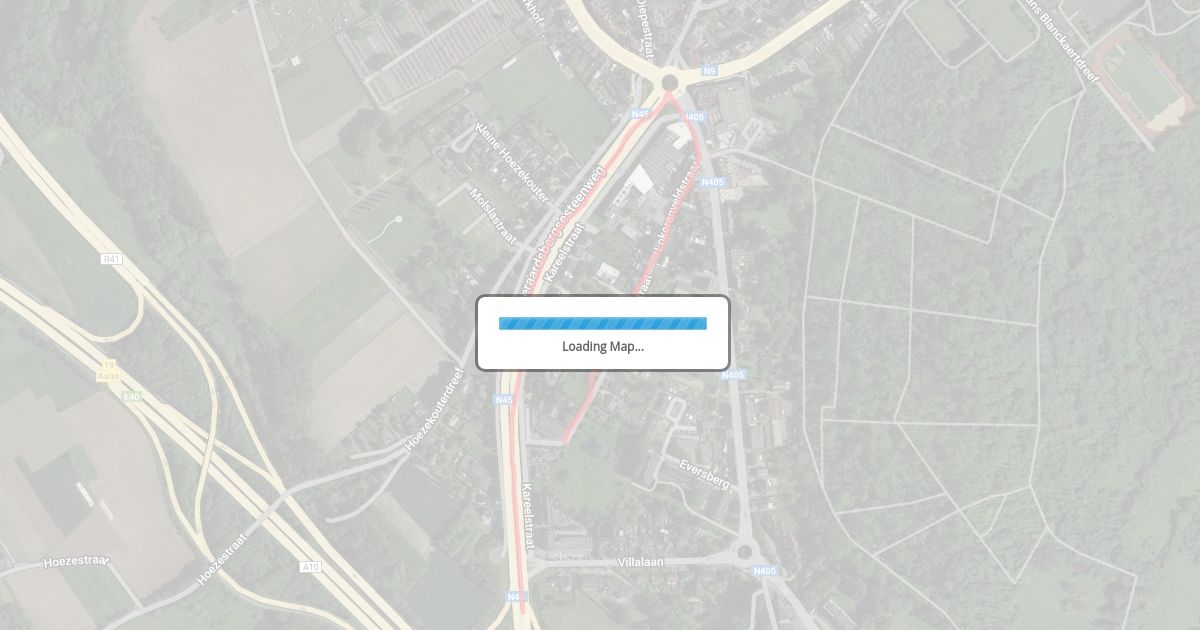1200x630 pixels.
Task: Select the Geraardsbergsesteenweg road label
Action: tap(559, 232)
